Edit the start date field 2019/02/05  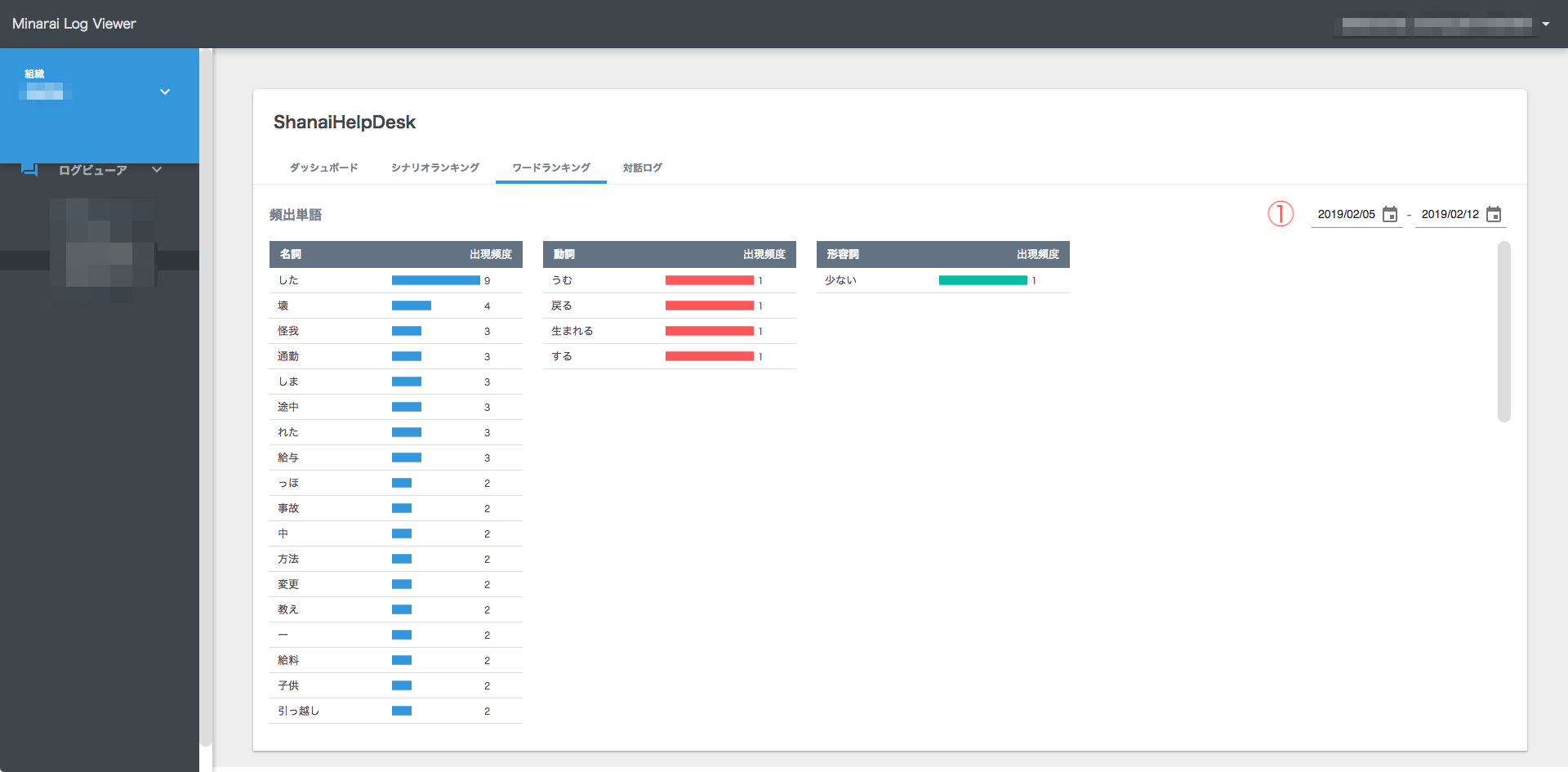pos(1347,214)
